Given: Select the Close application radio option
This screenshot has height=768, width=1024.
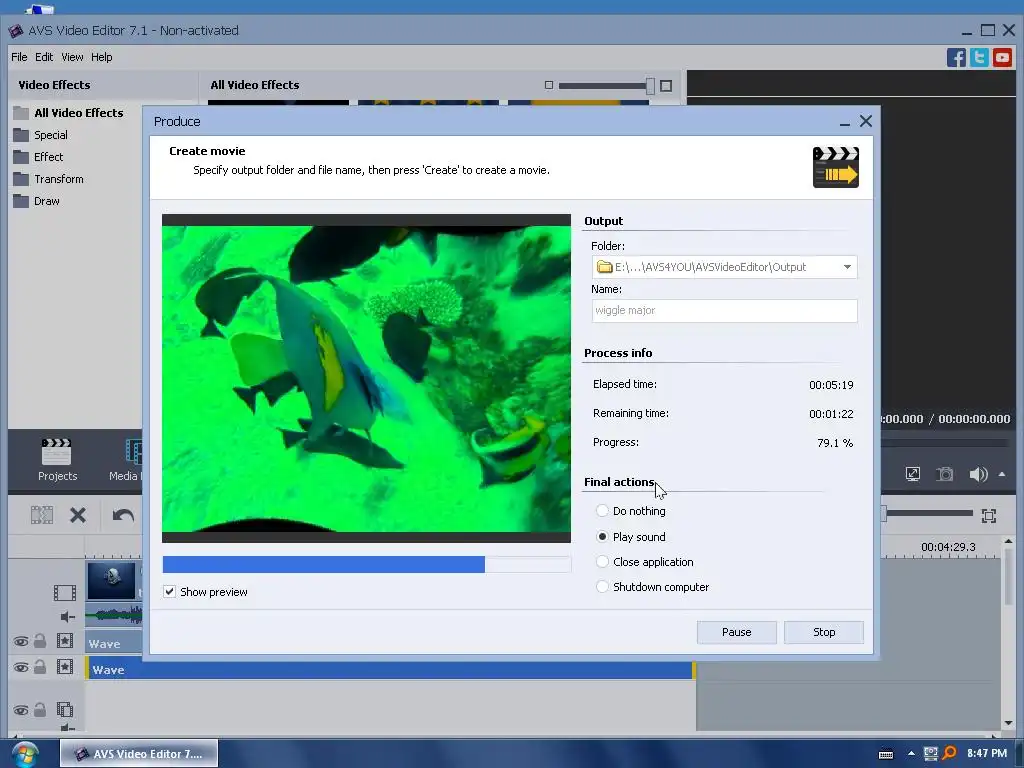Looking at the screenshot, I should (x=602, y=562).
